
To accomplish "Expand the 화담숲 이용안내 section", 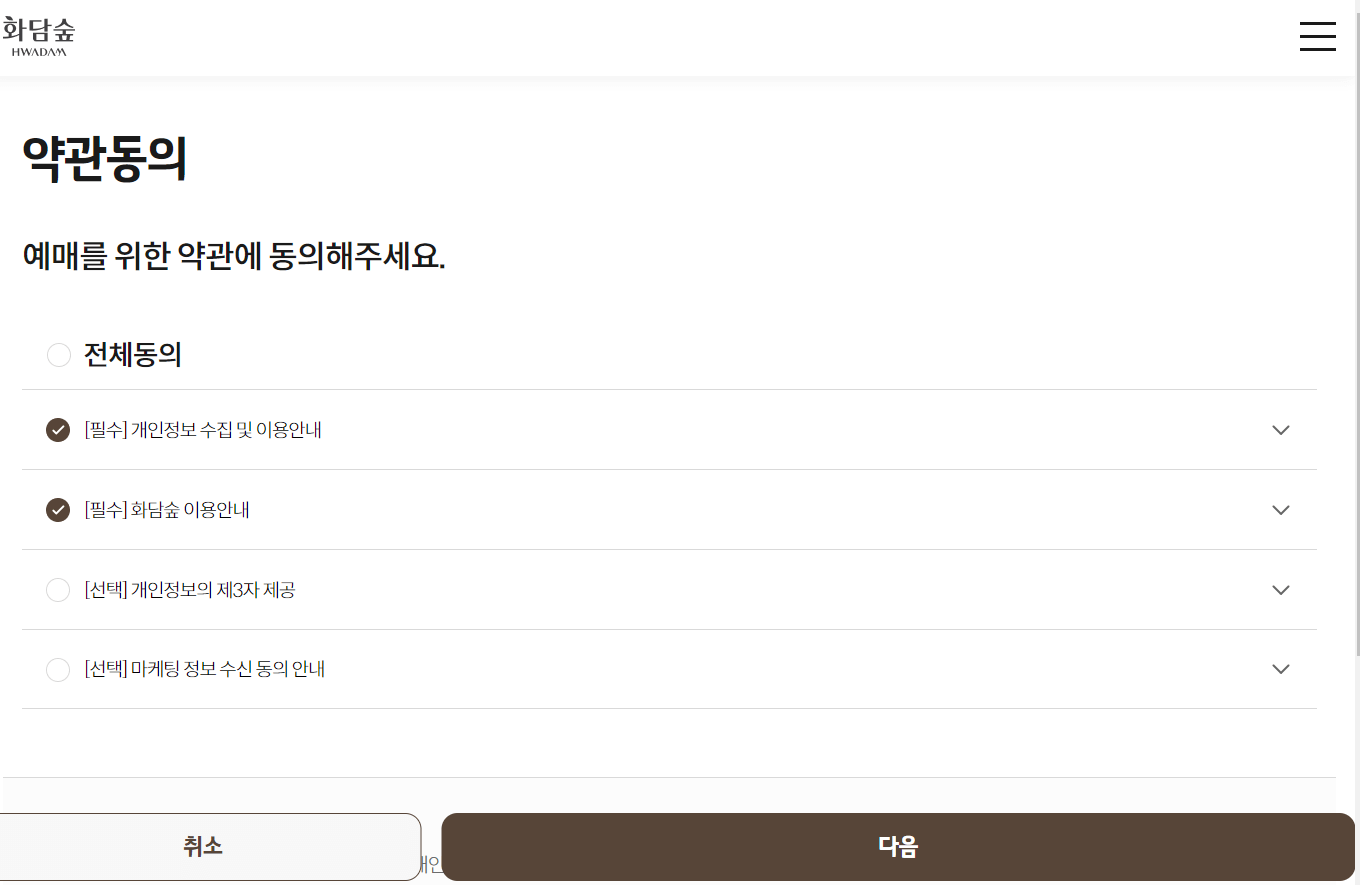I will point(1281,510).
